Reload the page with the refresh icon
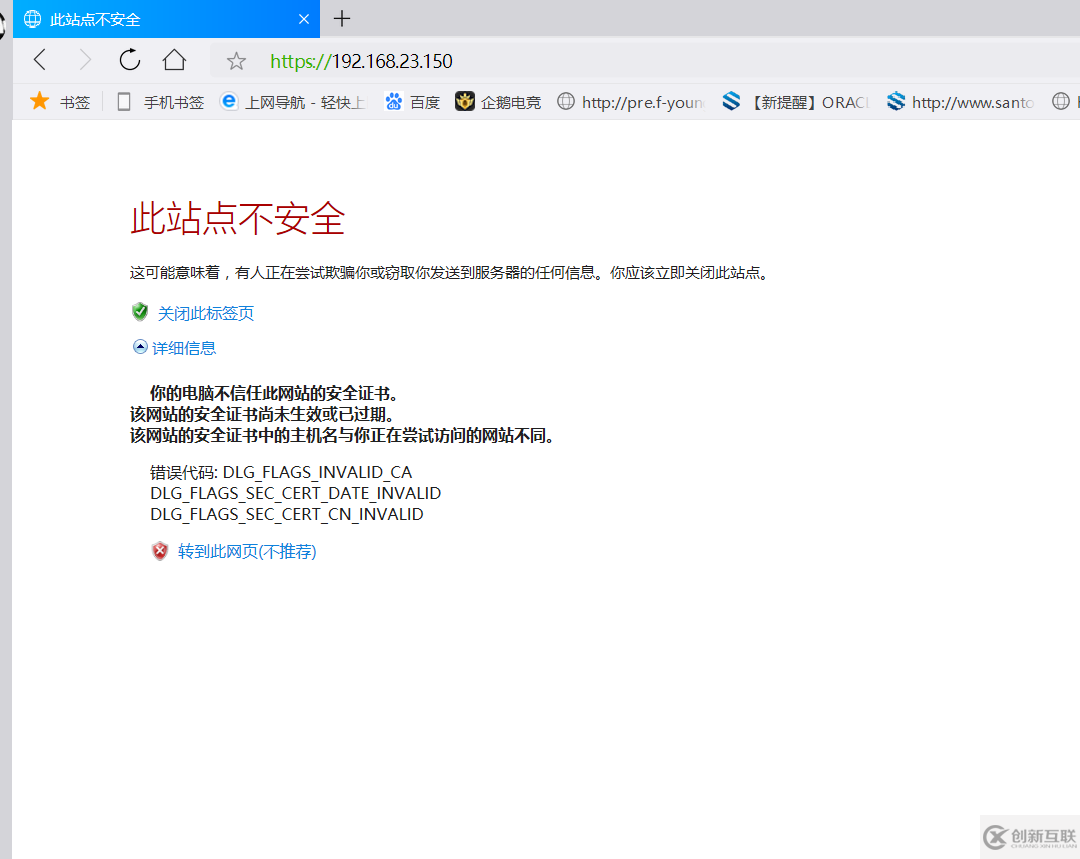 (x=129, y=60)
